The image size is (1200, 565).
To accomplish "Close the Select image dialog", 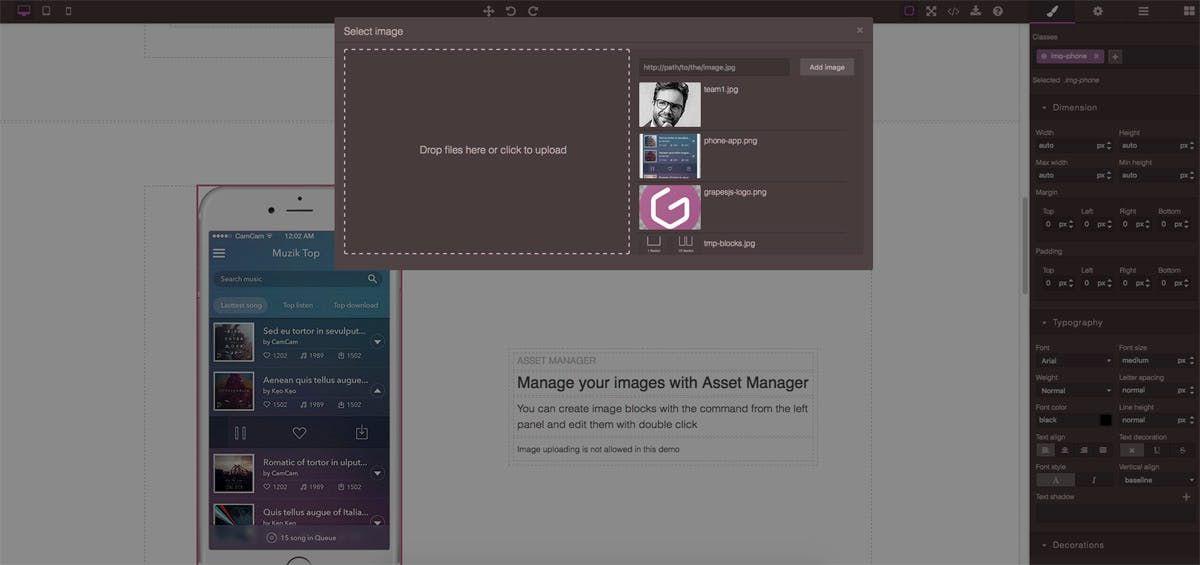I will [x=860, y=30].
